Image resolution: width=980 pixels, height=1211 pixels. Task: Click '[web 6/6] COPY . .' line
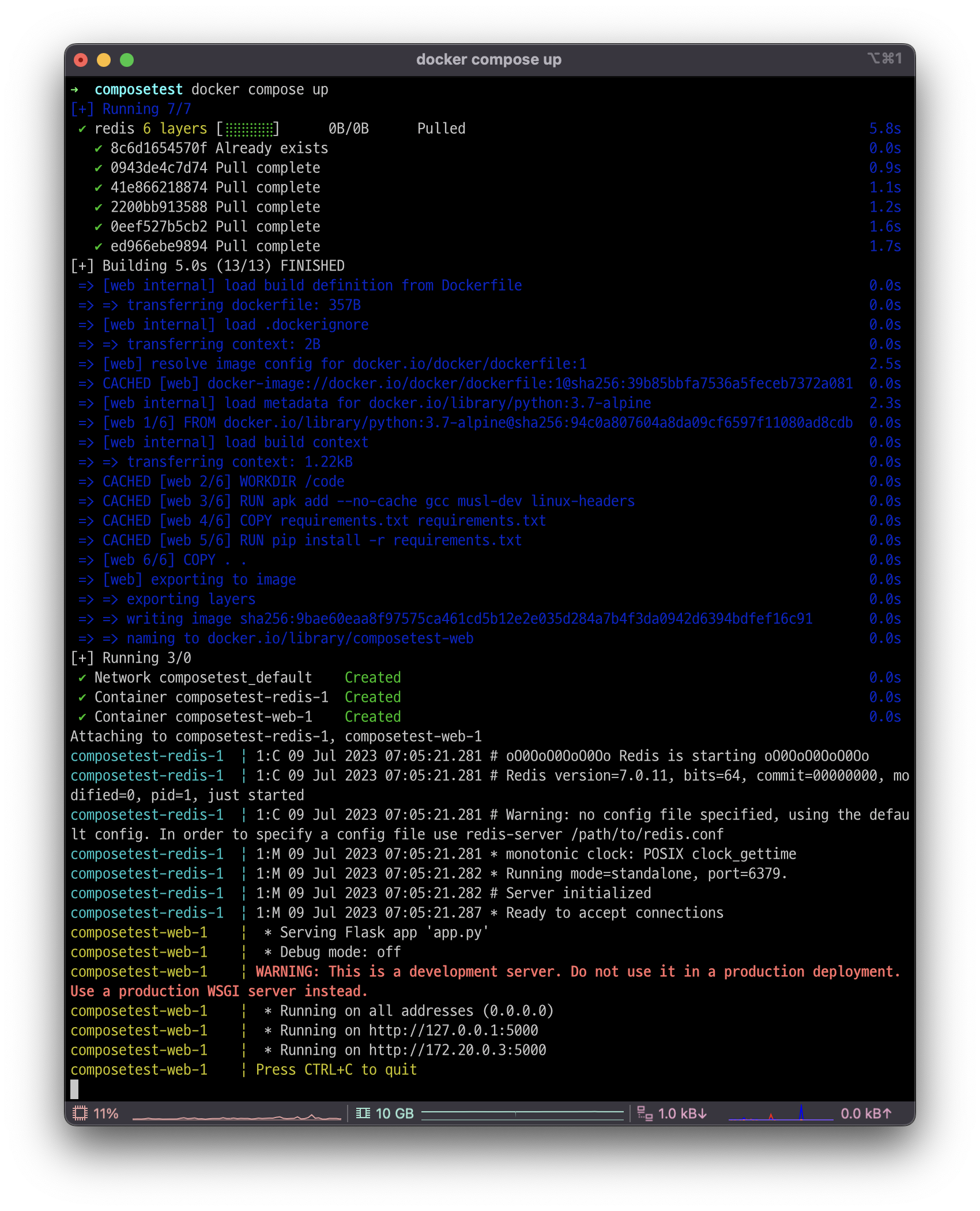coord(163,560)
